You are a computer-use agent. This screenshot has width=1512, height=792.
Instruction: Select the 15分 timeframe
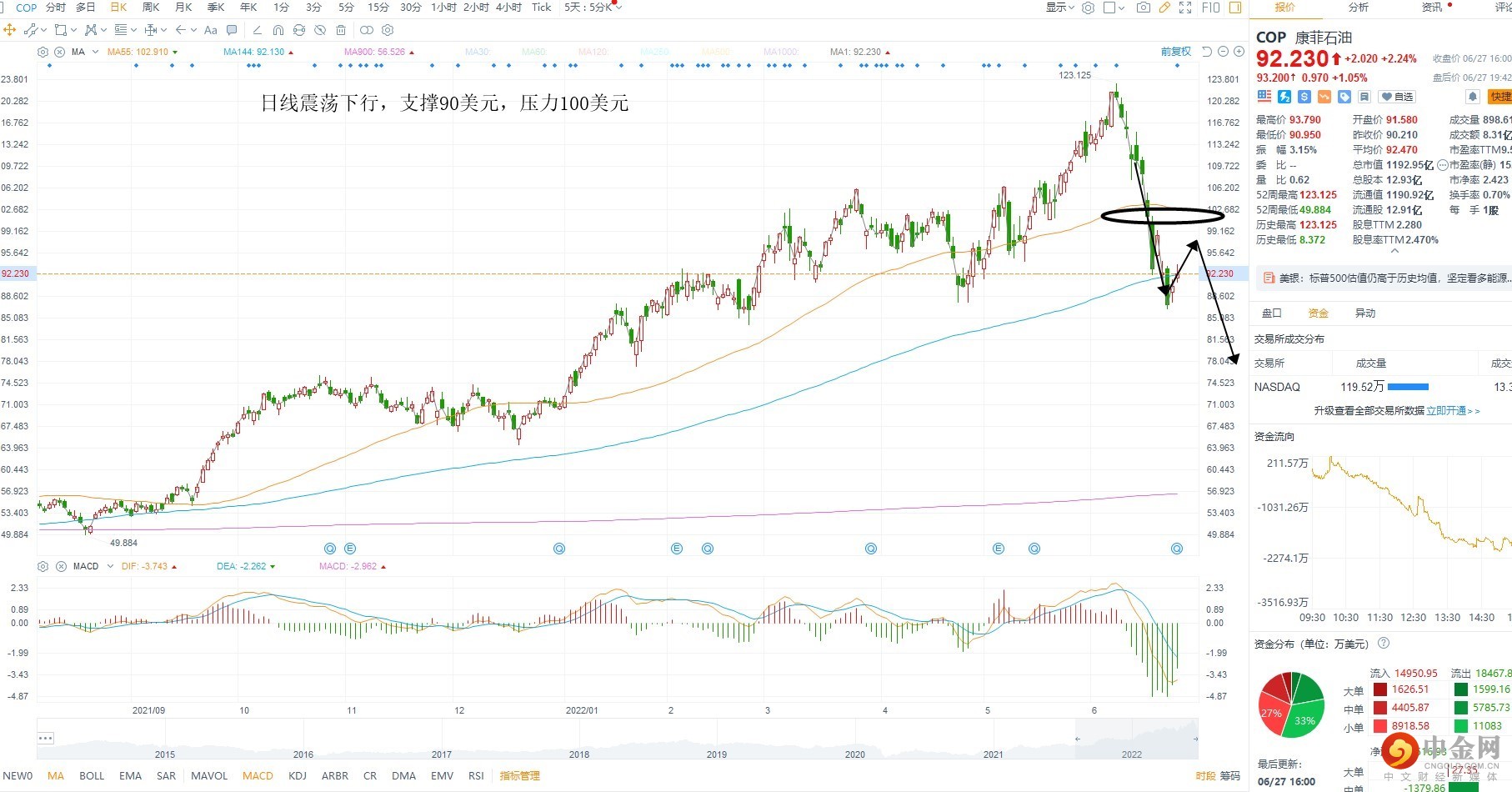[x=378, y=8]
